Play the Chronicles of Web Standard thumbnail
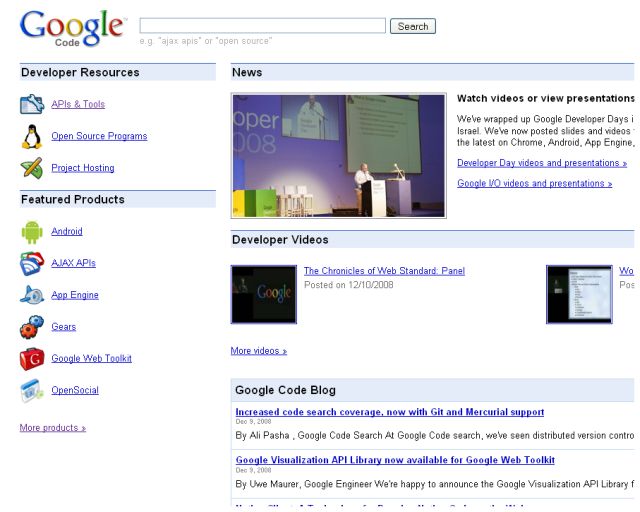This screenshot has width=640, height=512. 264,294
